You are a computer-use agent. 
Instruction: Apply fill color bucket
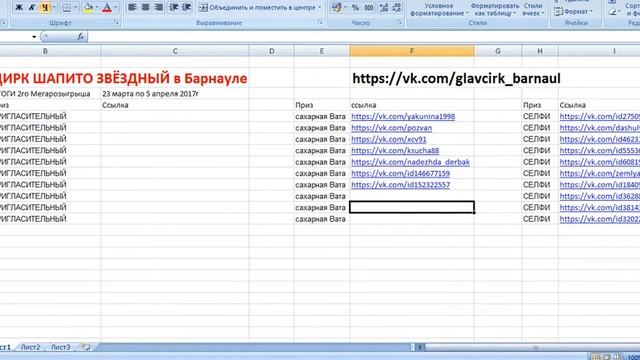point(88,7)
